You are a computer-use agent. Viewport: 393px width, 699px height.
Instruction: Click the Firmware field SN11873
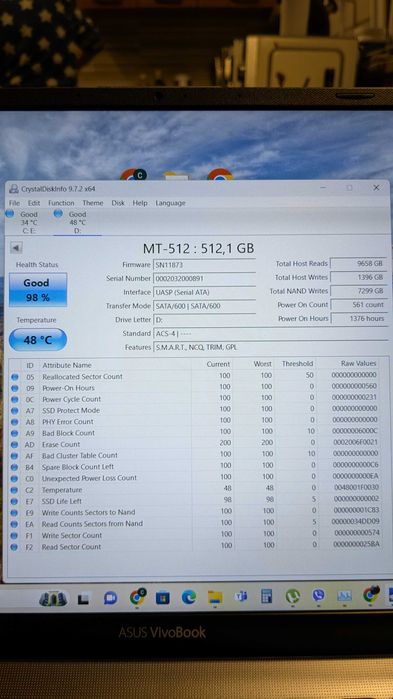click(x=204, y=265)
